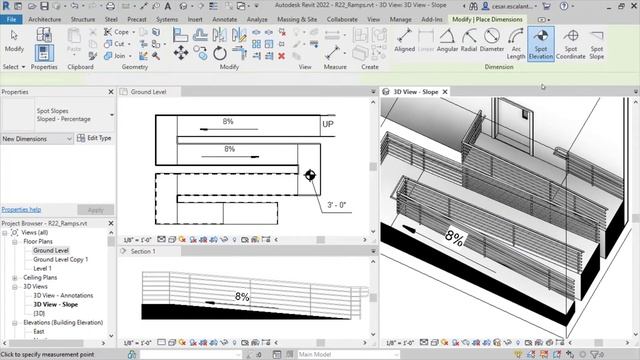The width and height of the screenshot is (640, 360).
Task: Open the View ribbon tab
Action: coord(373,19)
